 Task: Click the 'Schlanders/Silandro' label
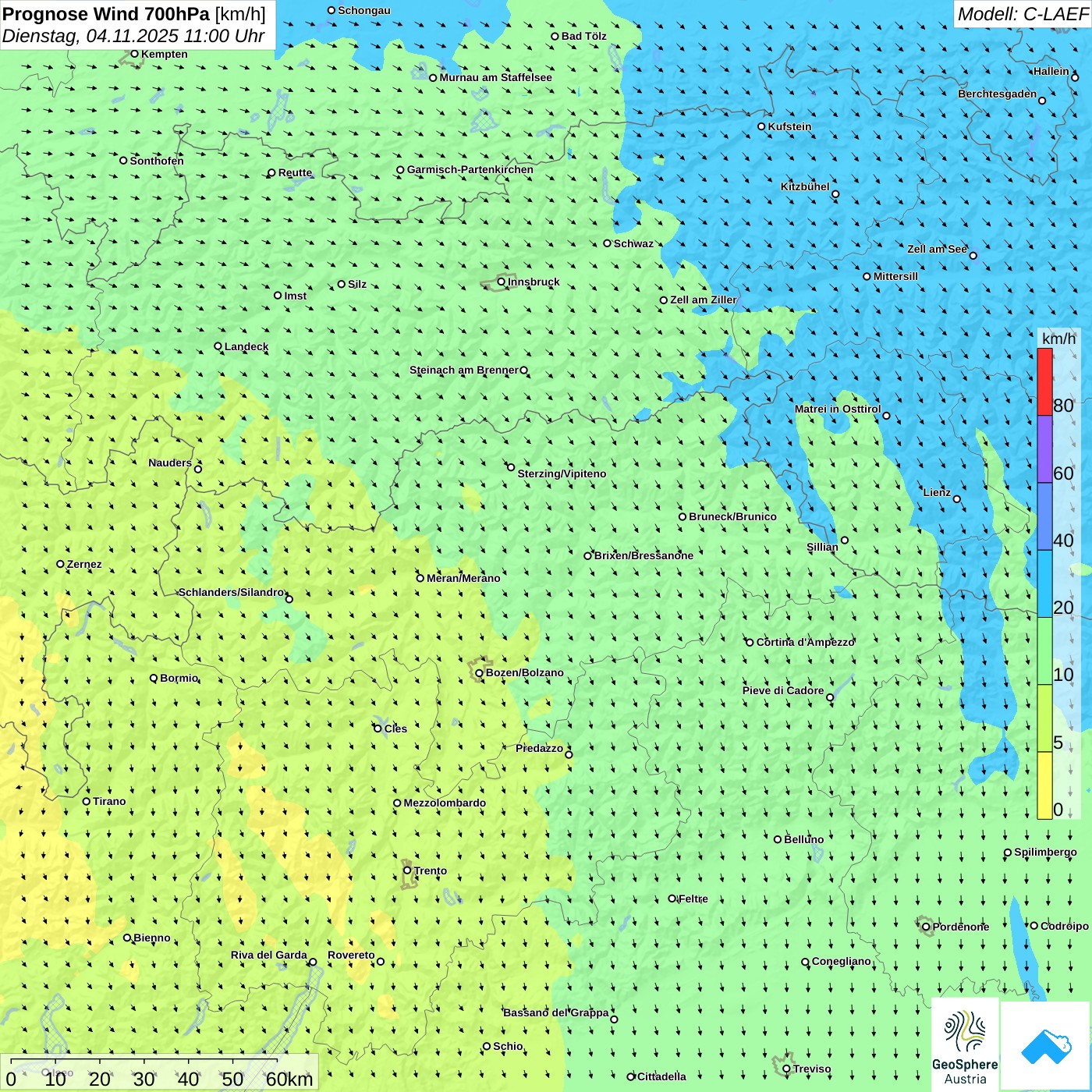pyautogui.click(x=232, y=592)
